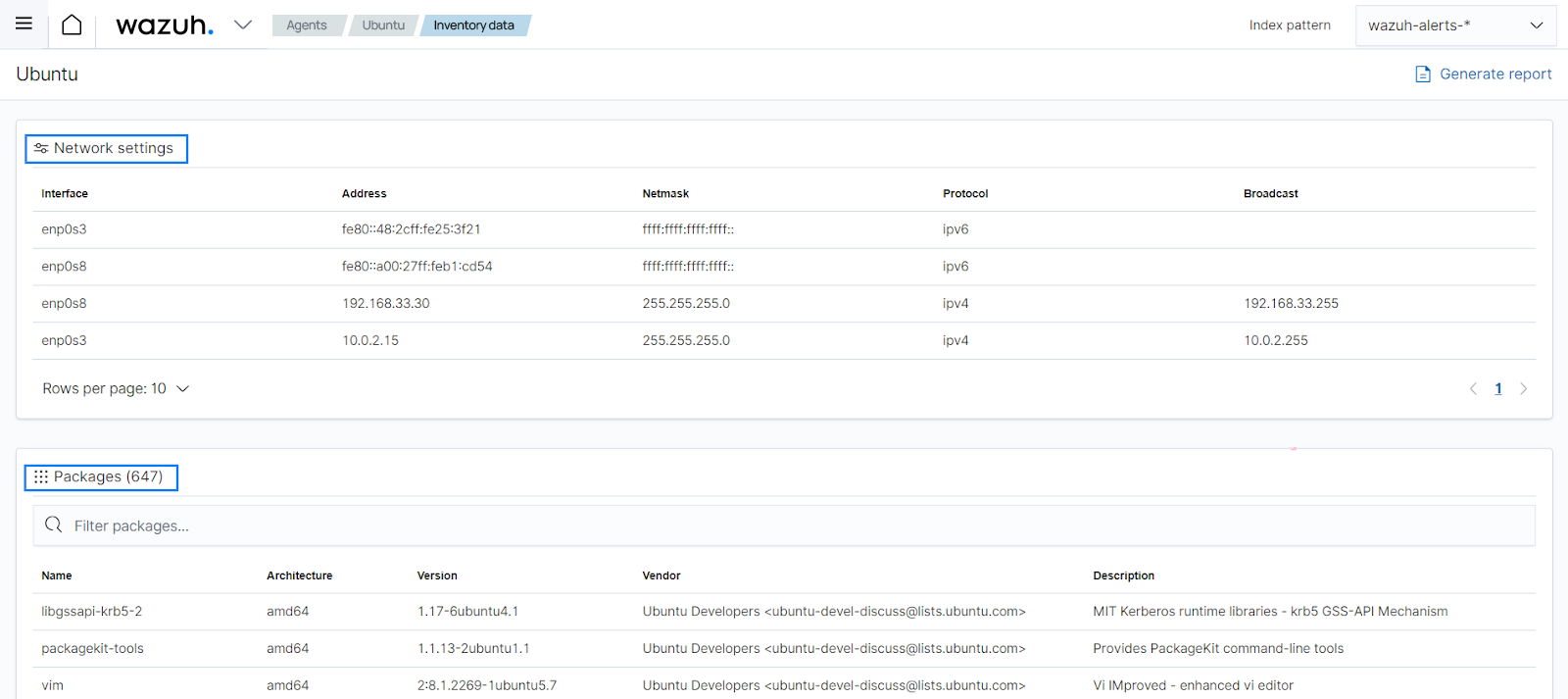Click the Network settings heading
The image size is (1568, 699).
[114, 148]
